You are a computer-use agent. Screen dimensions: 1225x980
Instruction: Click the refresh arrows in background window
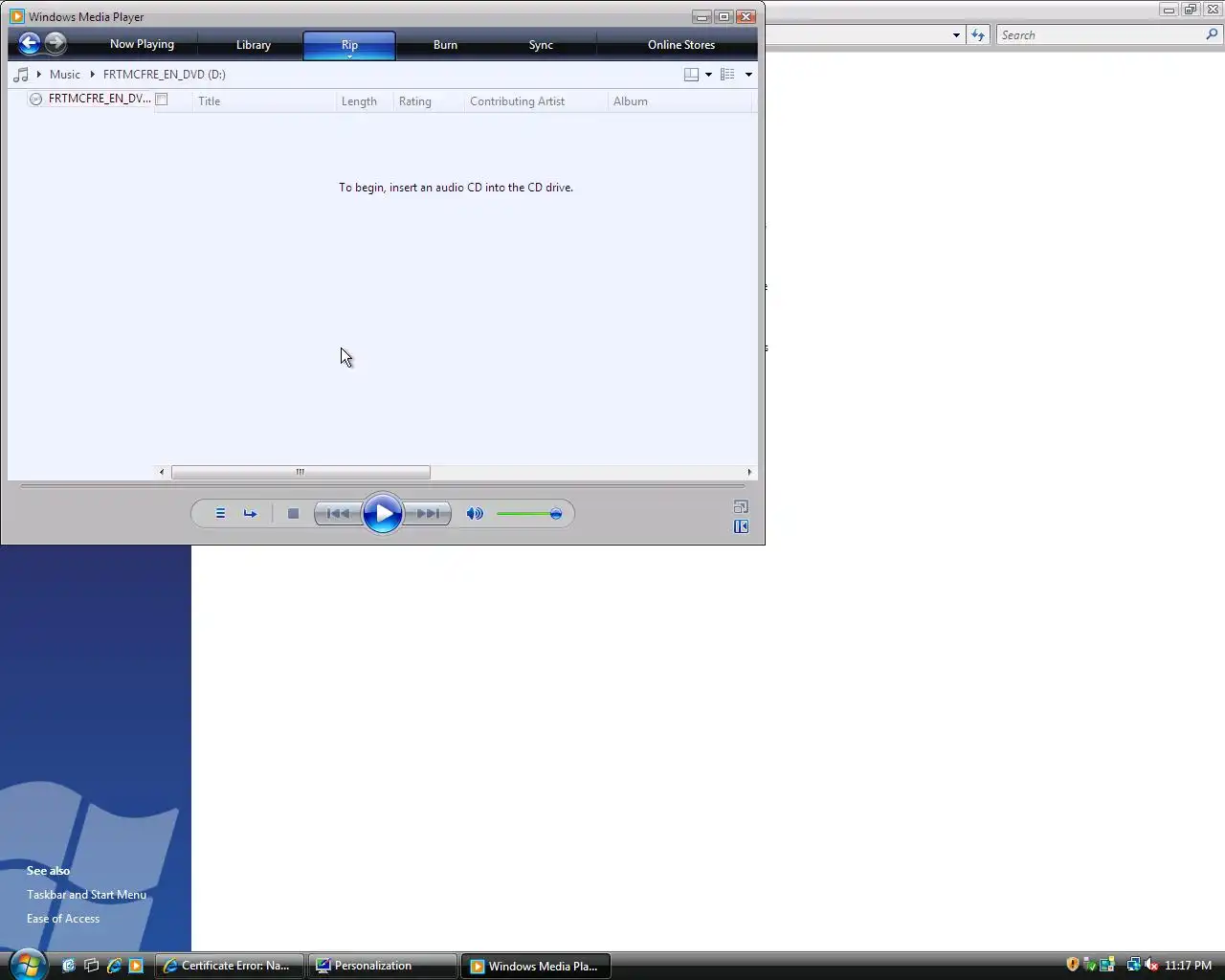977,35
